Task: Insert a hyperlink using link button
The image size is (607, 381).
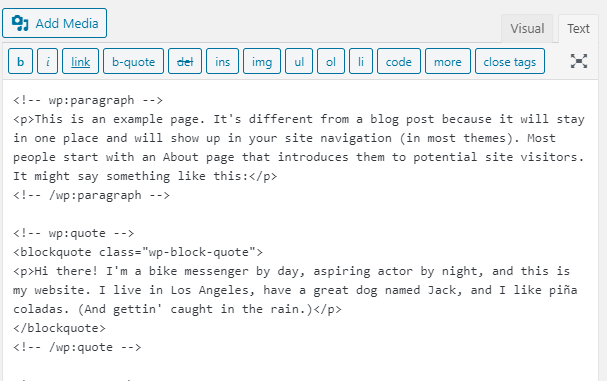Action: (81, 61)
